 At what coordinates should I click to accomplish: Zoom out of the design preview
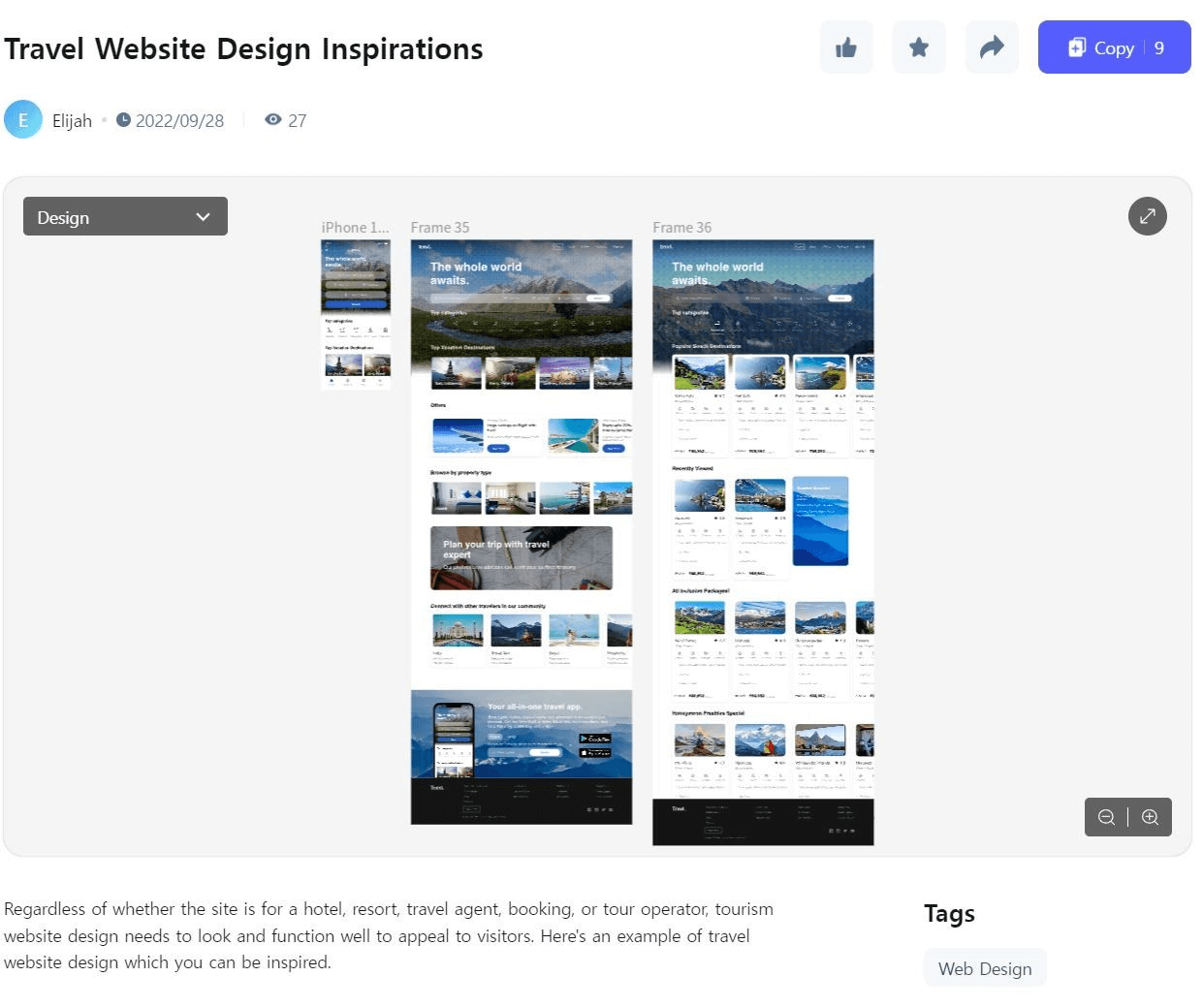point(1106,817)
